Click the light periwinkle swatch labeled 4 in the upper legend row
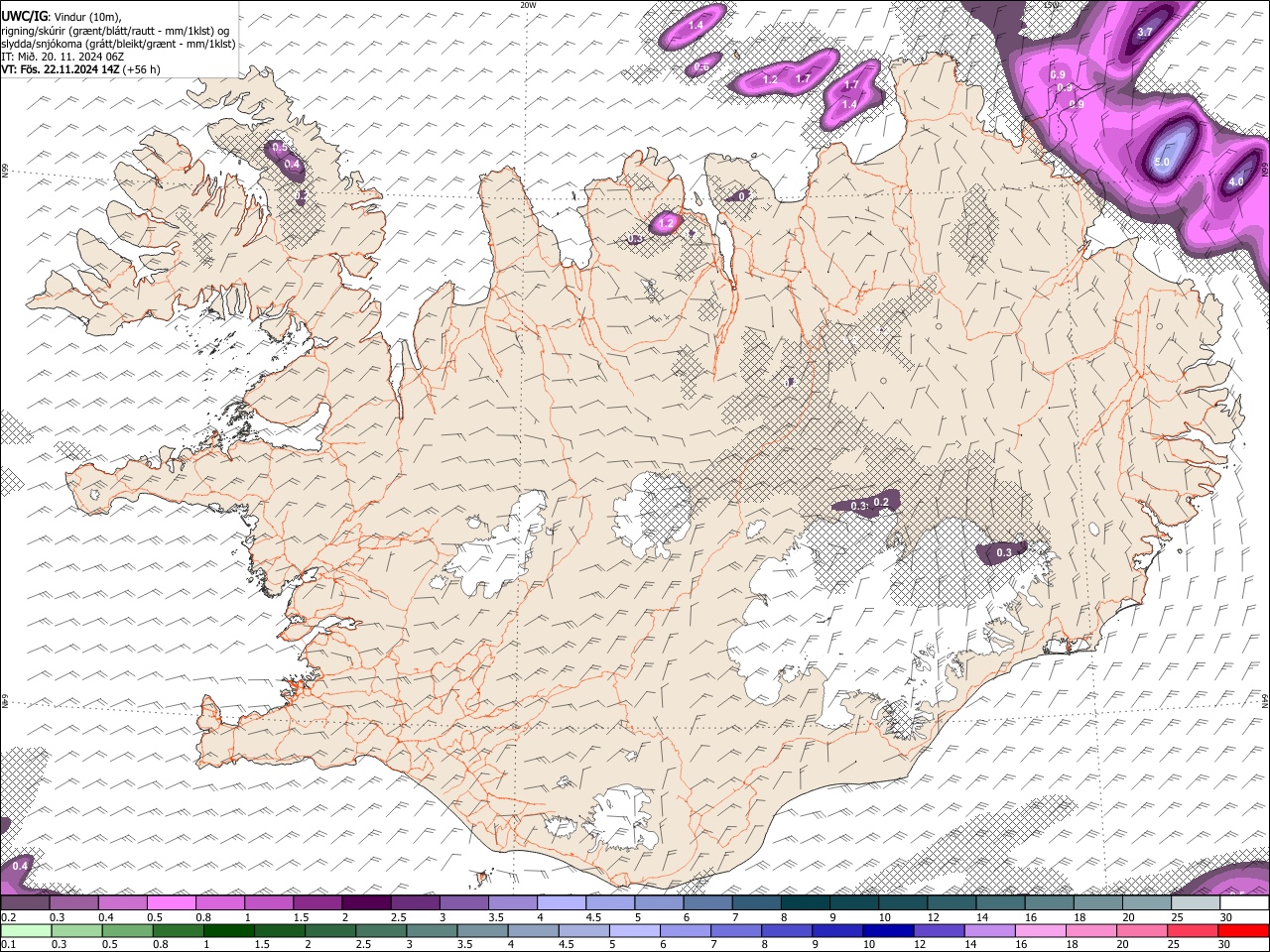 562,902
